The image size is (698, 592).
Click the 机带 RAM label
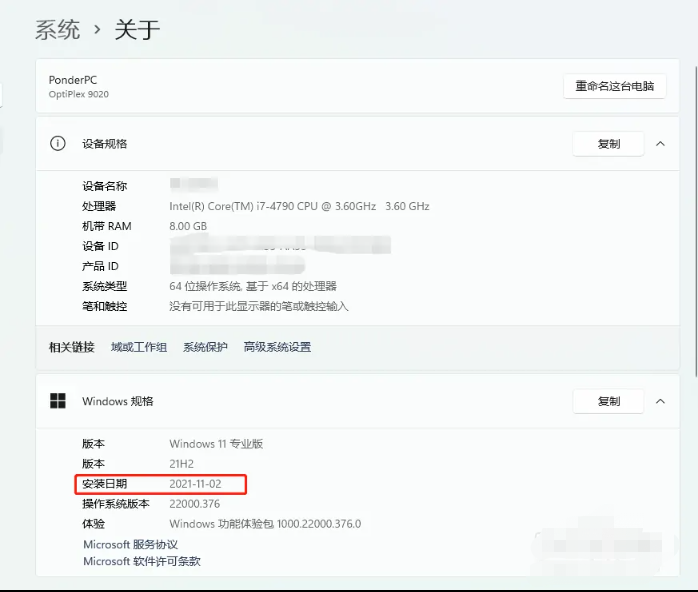[x=107, y=226]
